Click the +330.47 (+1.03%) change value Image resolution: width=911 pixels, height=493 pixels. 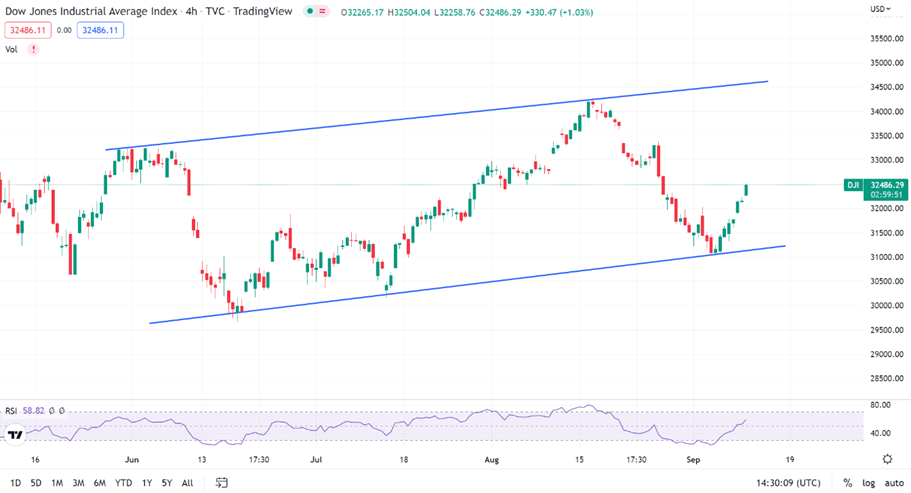[x=559, y=12]
